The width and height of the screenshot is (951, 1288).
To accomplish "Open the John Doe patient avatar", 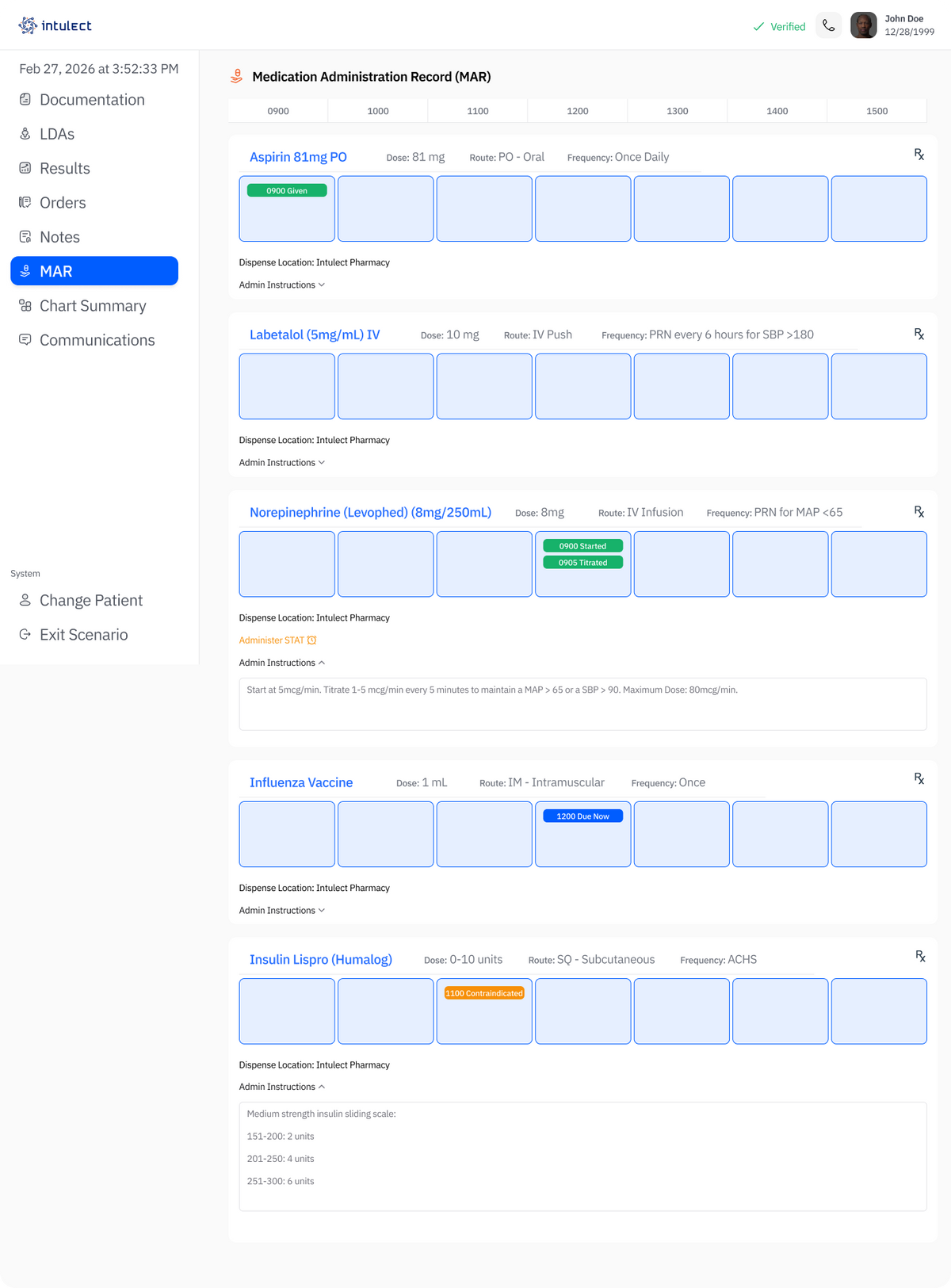I will pos(864,25).
